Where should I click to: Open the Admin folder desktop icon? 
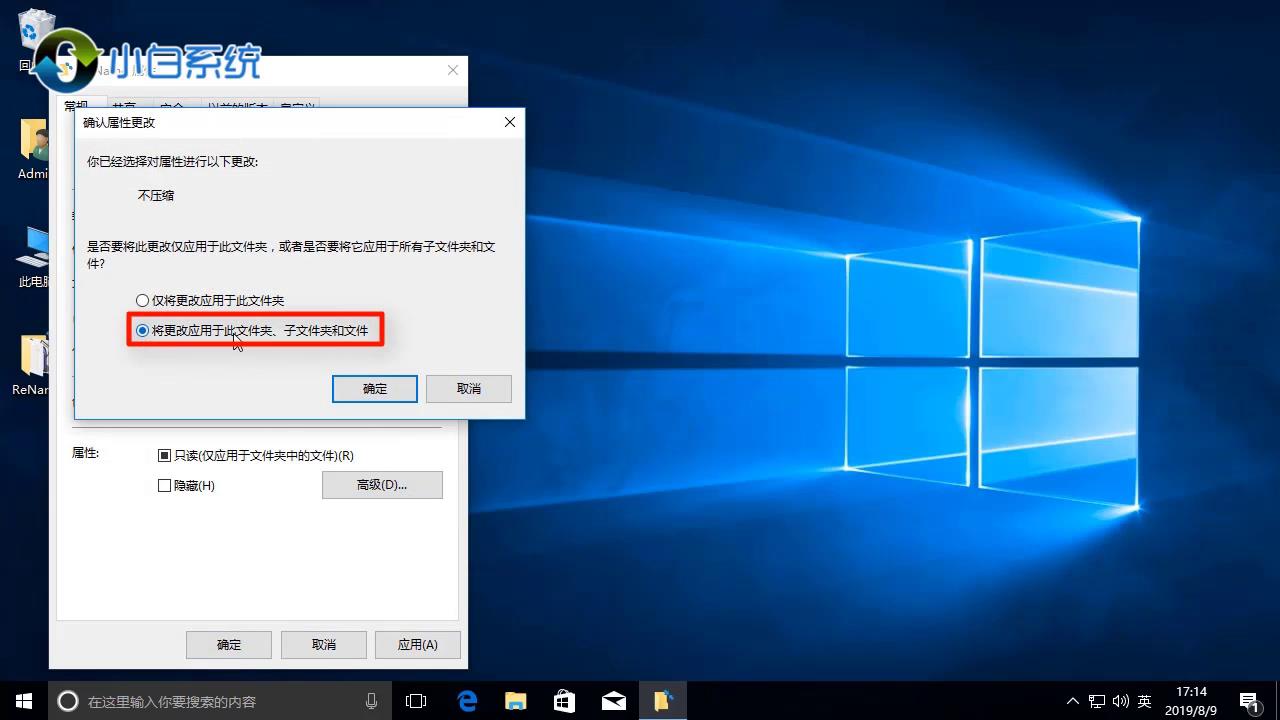tap(32, 145)
